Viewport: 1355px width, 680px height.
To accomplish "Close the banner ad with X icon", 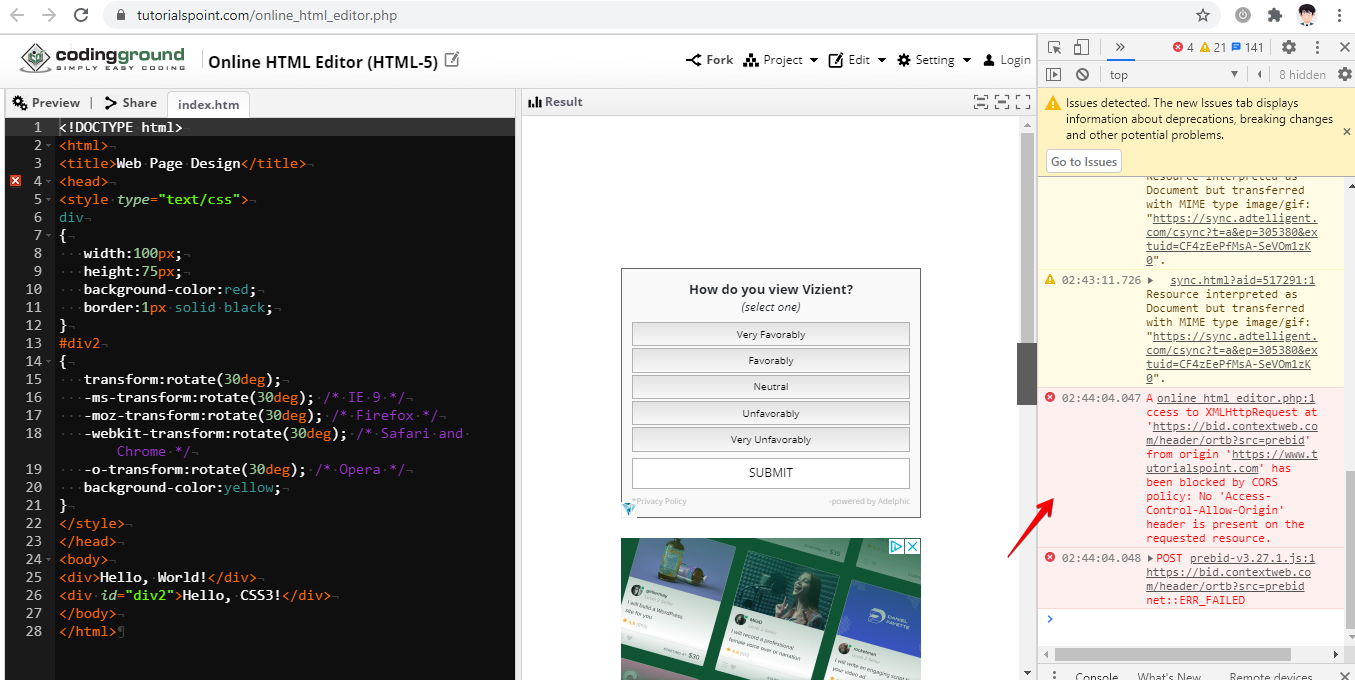I will [913, 546].
